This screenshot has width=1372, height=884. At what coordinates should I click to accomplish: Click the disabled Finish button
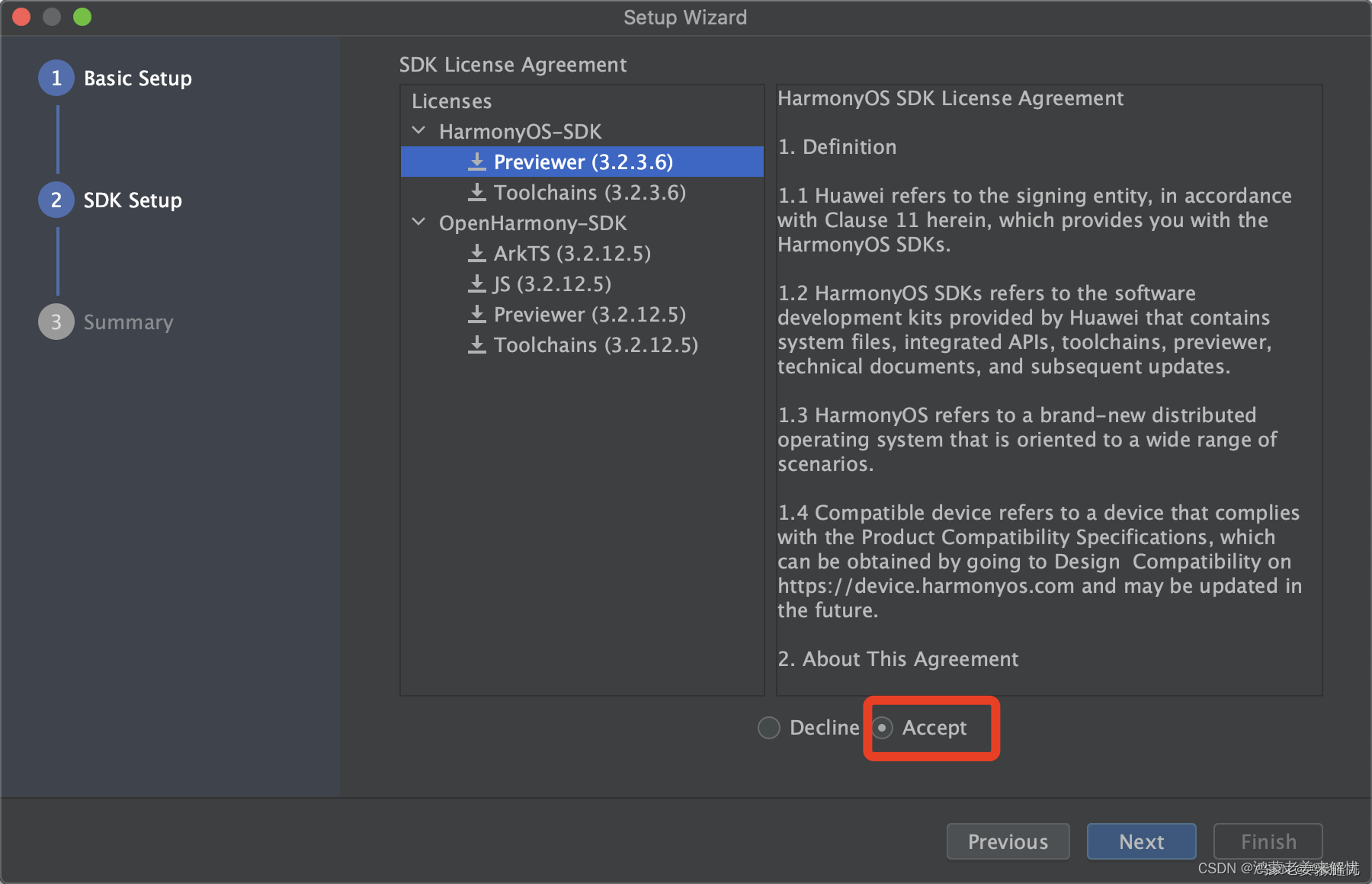pyautogui.click(x=1268, y=841)
